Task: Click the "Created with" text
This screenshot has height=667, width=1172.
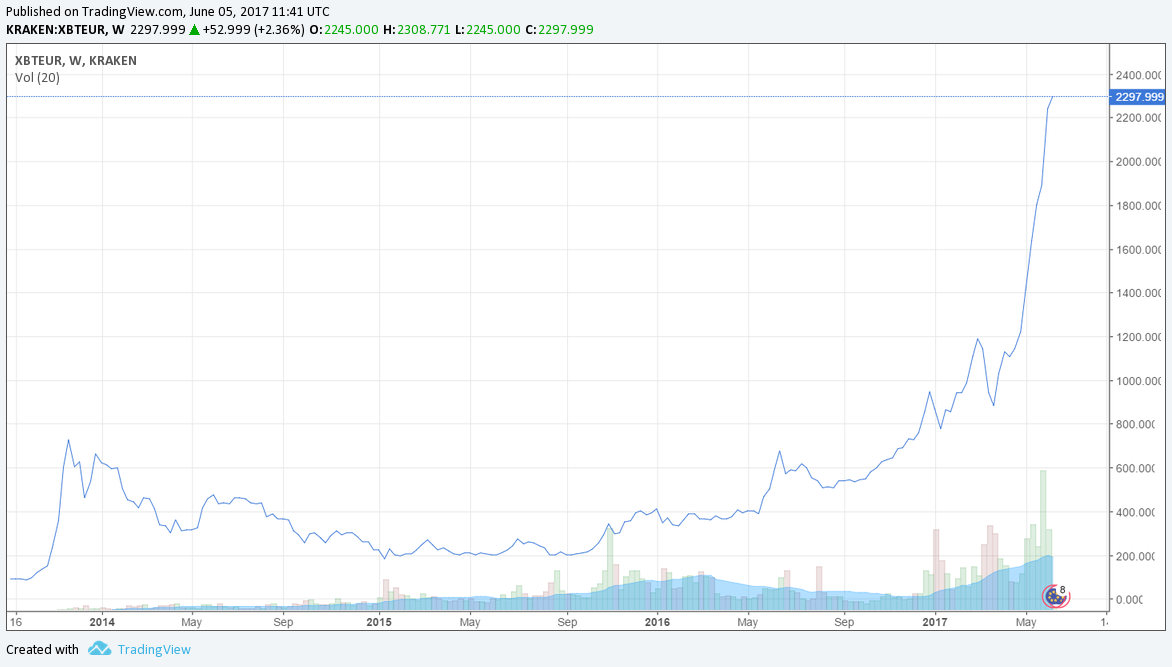Action: (x=42, y=649)
